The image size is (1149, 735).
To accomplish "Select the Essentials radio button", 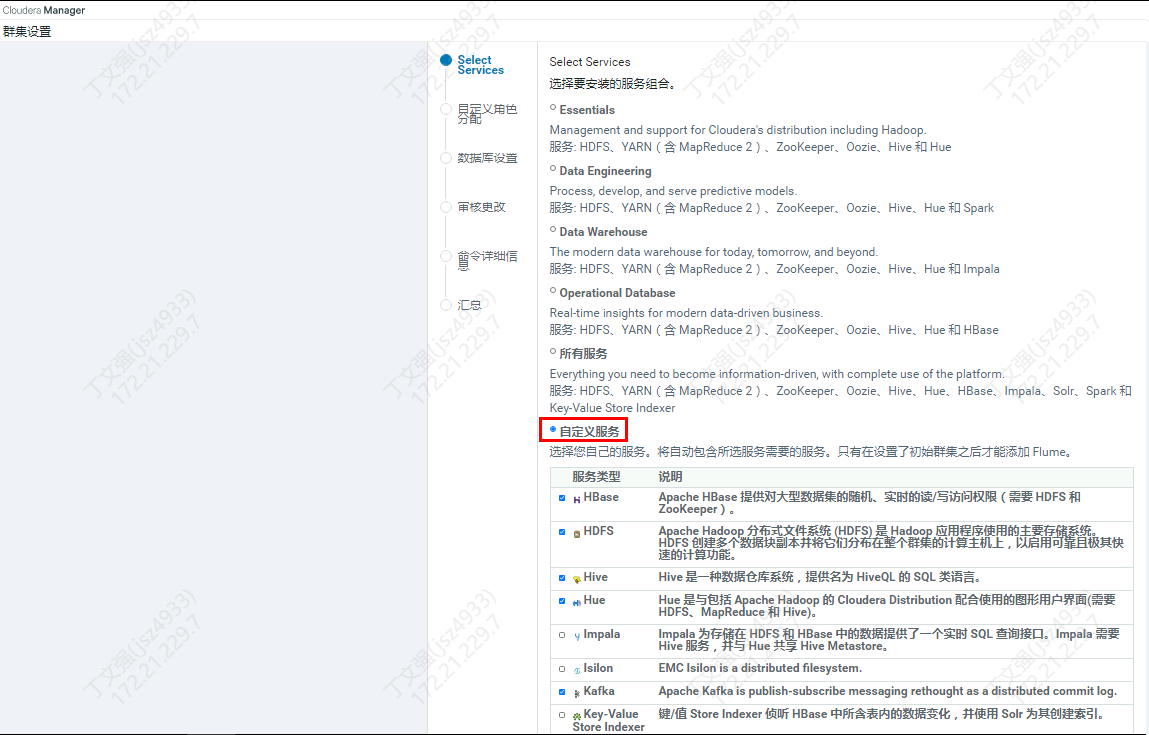I will 553,108.
